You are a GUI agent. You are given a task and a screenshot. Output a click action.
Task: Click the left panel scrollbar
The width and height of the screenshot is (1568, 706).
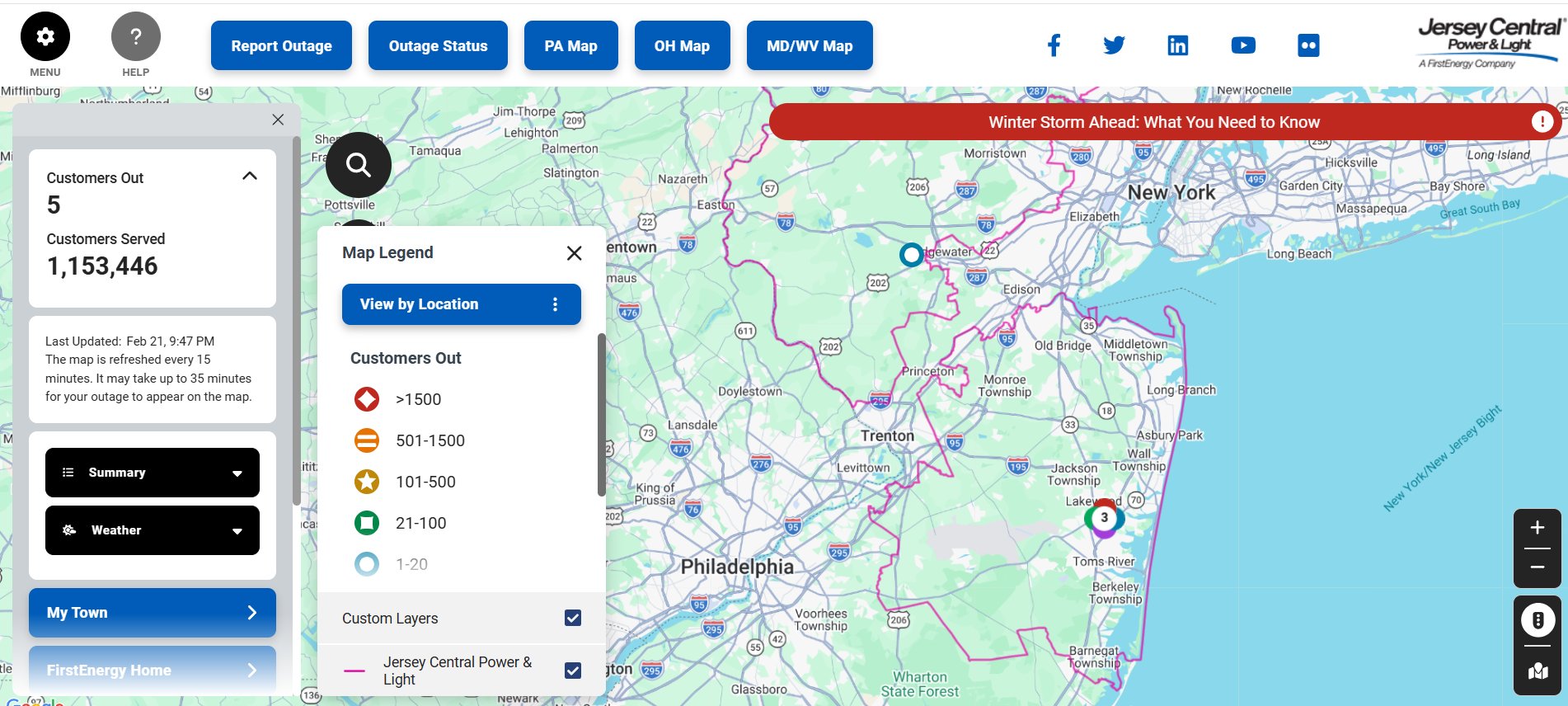297,322
